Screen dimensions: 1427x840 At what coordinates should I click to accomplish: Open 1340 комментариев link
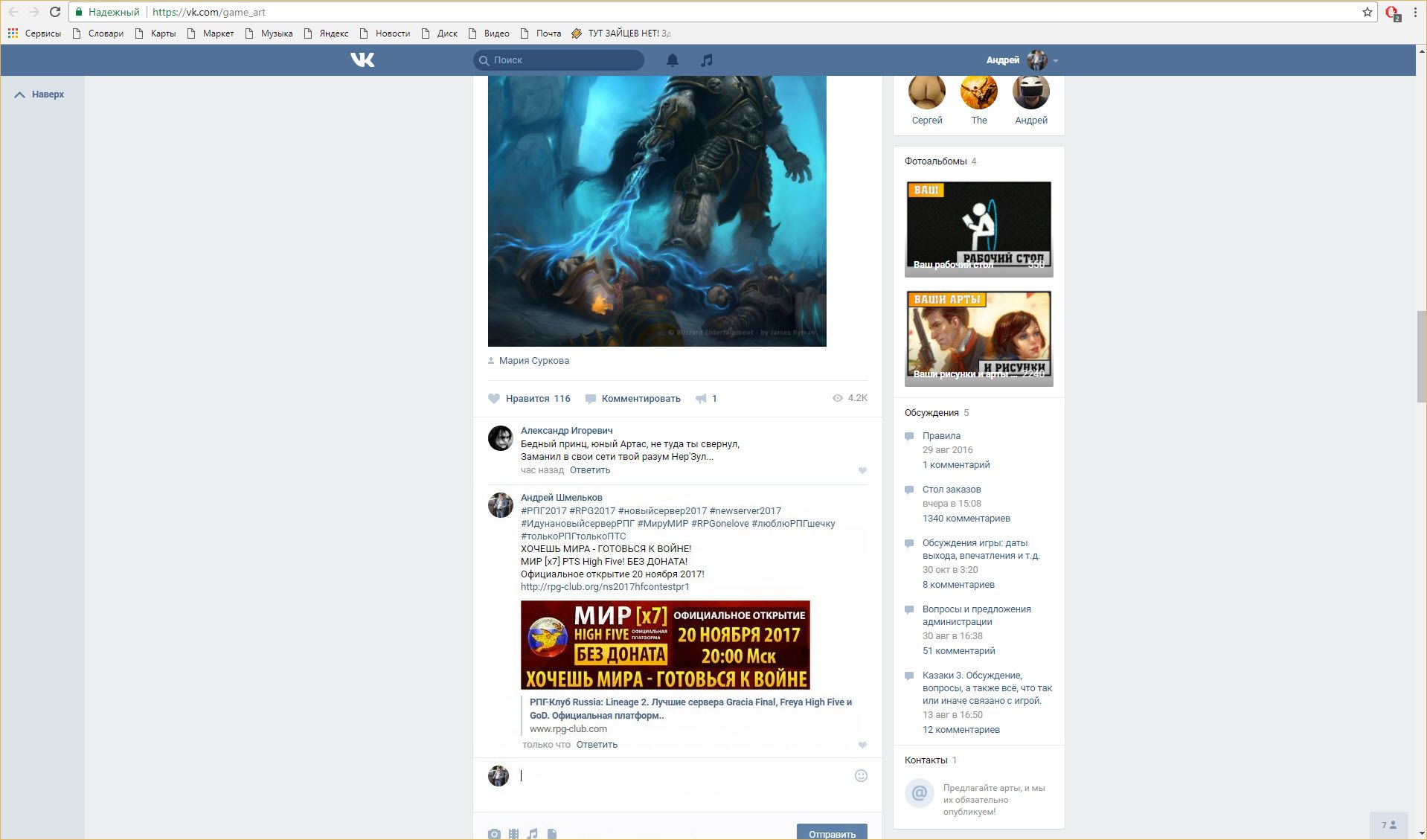(x=966, y=519)
